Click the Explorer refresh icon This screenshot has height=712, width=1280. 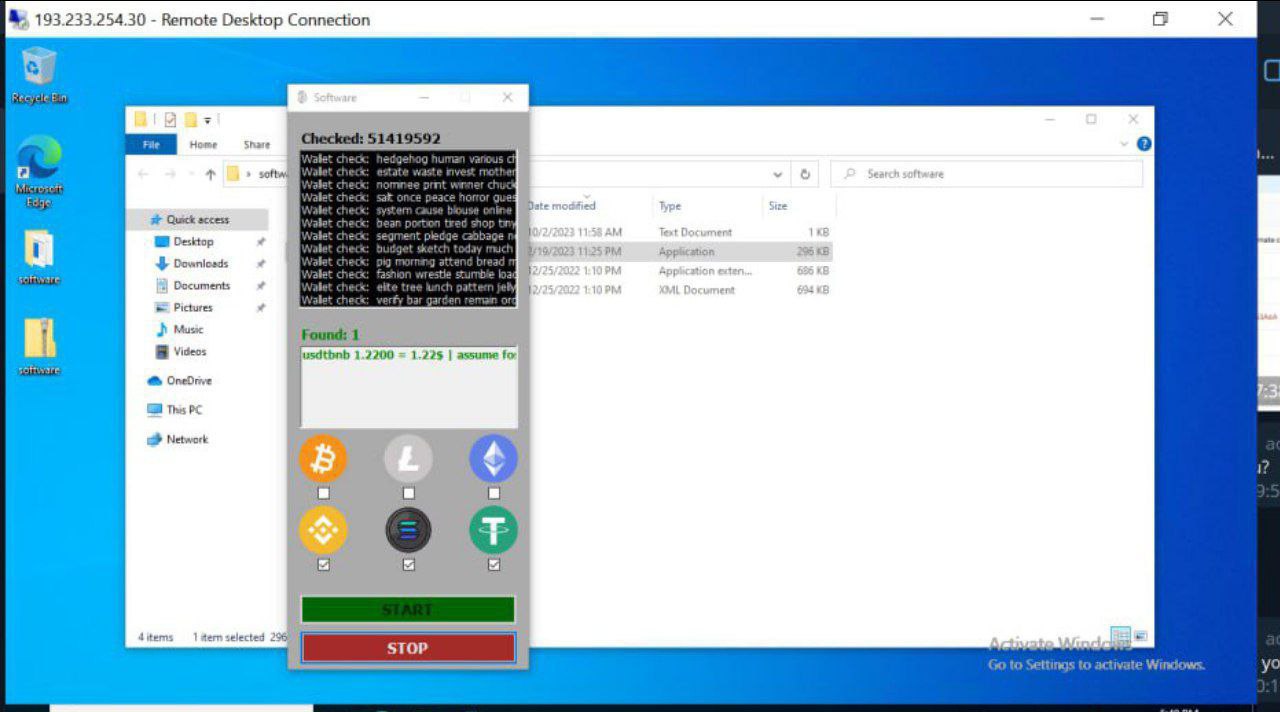[x=805, y=174]
